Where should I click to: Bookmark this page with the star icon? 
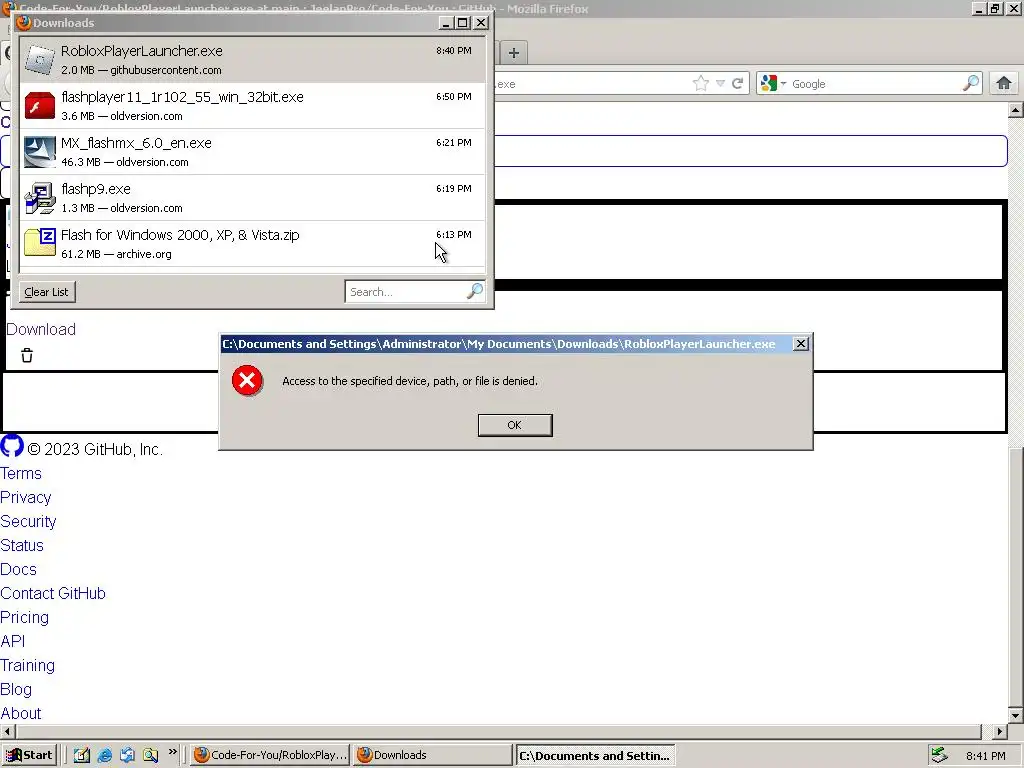701,84
